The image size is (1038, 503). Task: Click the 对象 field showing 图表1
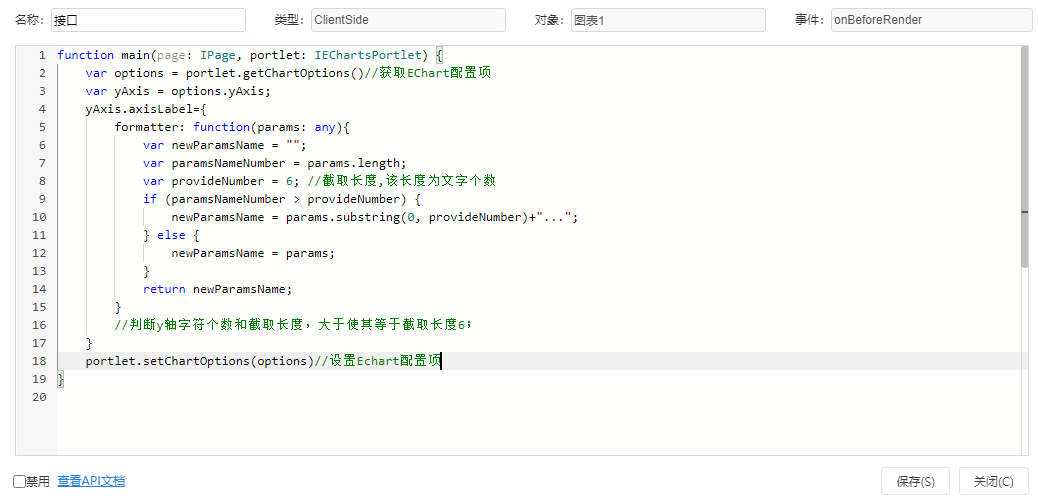click(x=669, y=20)
